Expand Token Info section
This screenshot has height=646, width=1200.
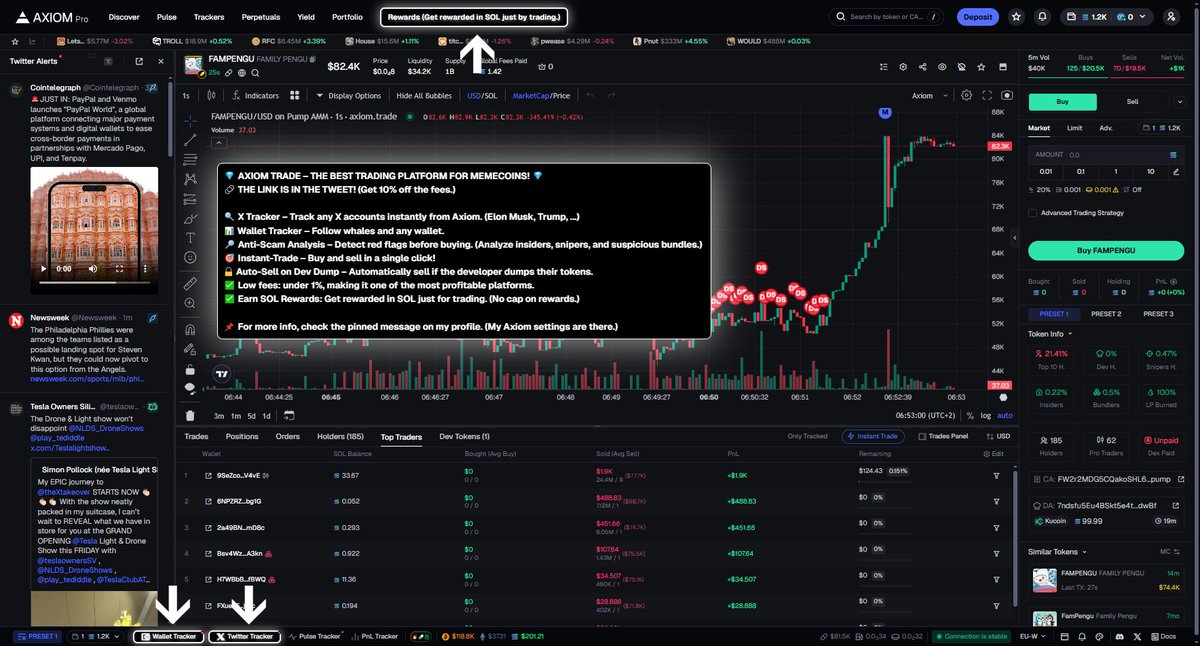click(1050, 334)
